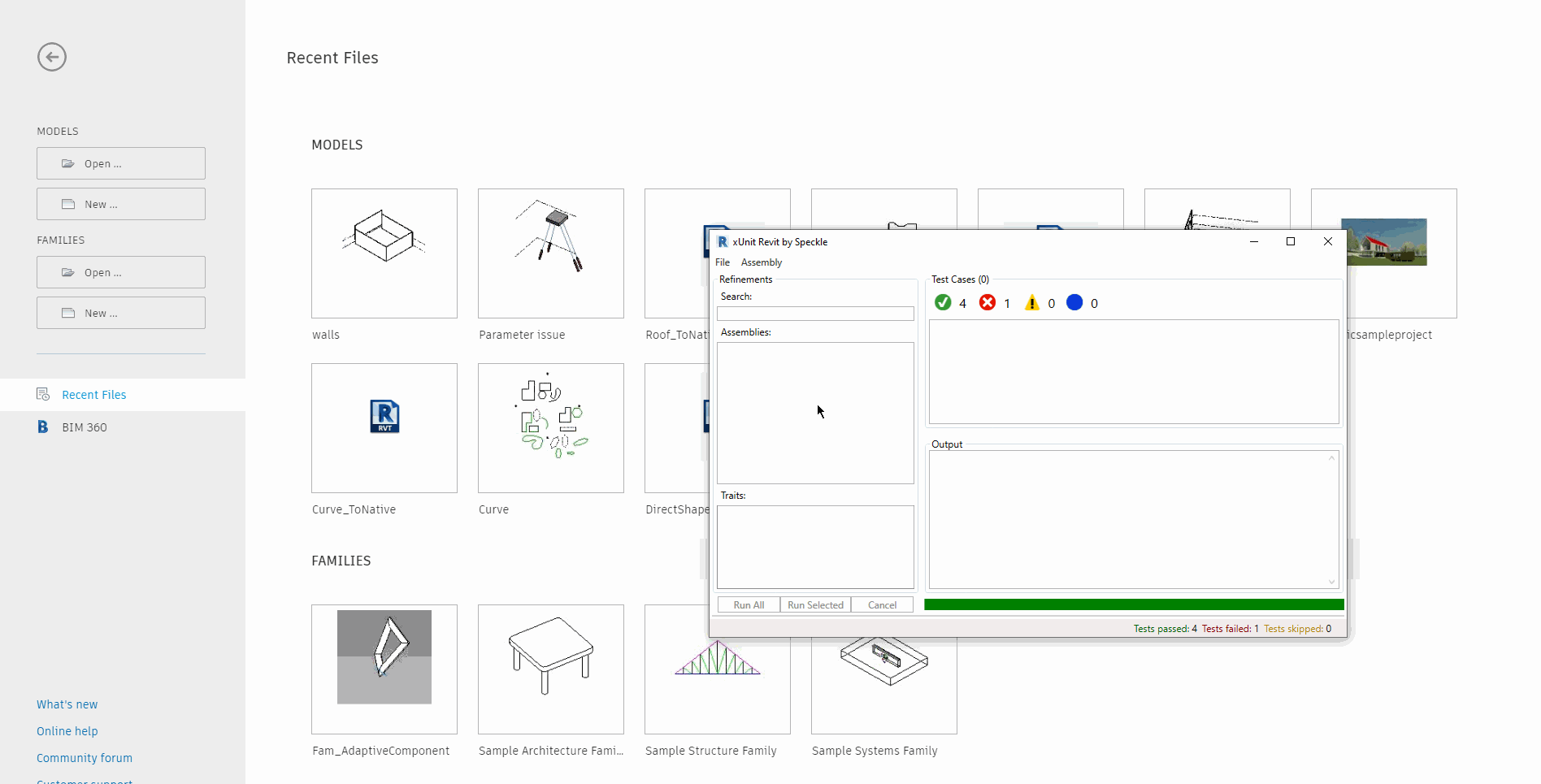
Task: Click the blue circle not-run tests icon
Action: [x=1074, y=303]
